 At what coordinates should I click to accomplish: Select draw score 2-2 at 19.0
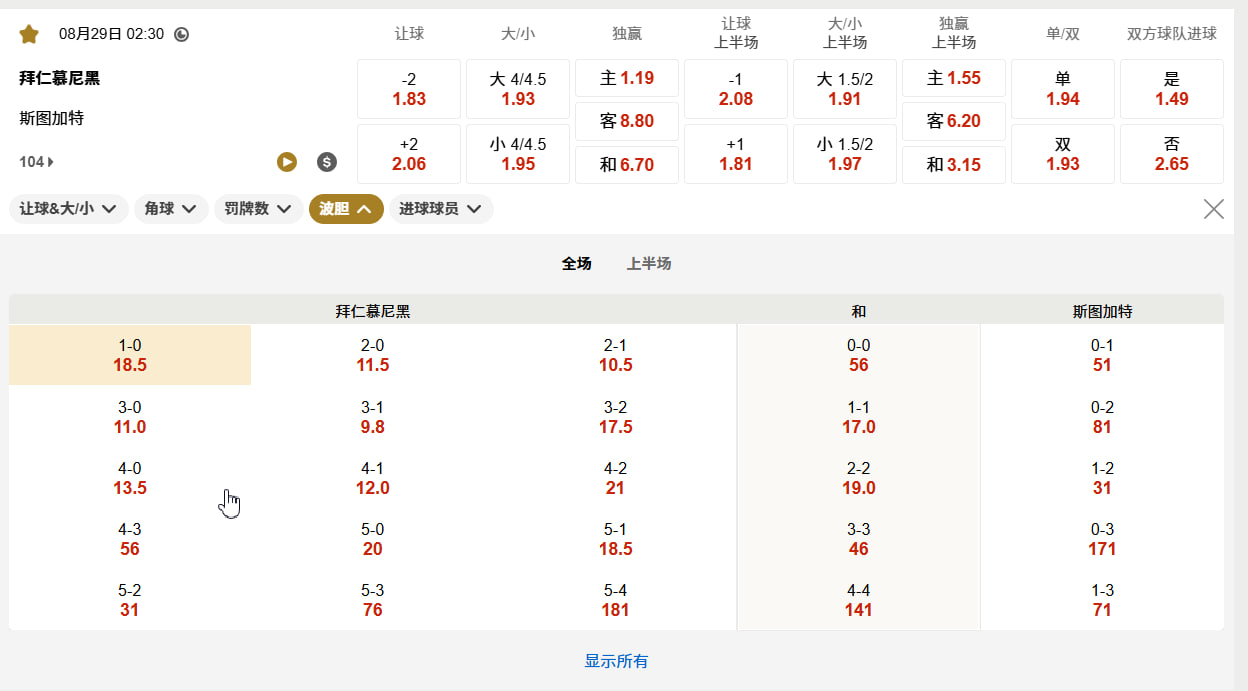[x=859, y=478]
